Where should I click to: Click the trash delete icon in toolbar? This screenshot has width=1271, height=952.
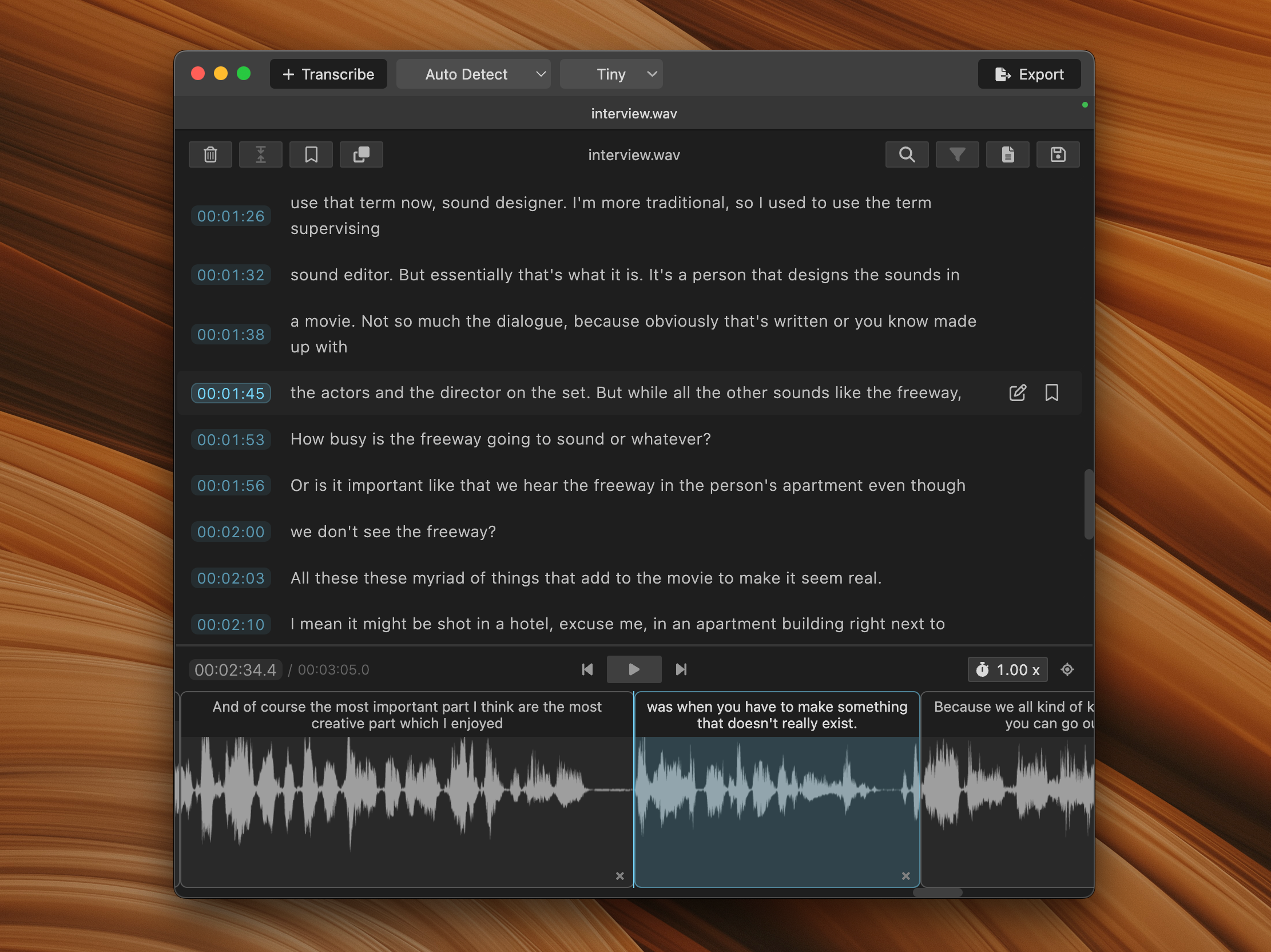click(x=210, y=154)
